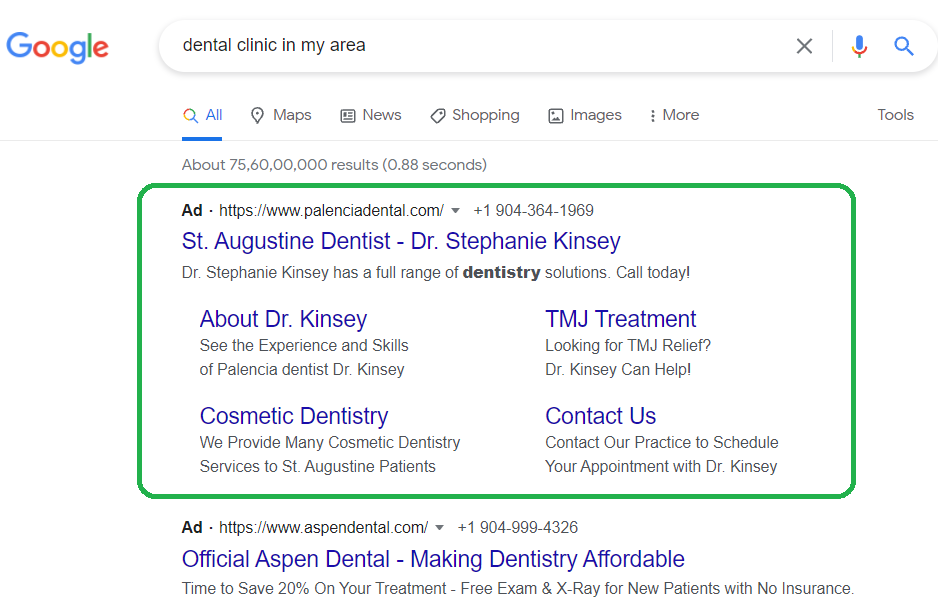
Task: Open the More menu
Action: point(674,115)
